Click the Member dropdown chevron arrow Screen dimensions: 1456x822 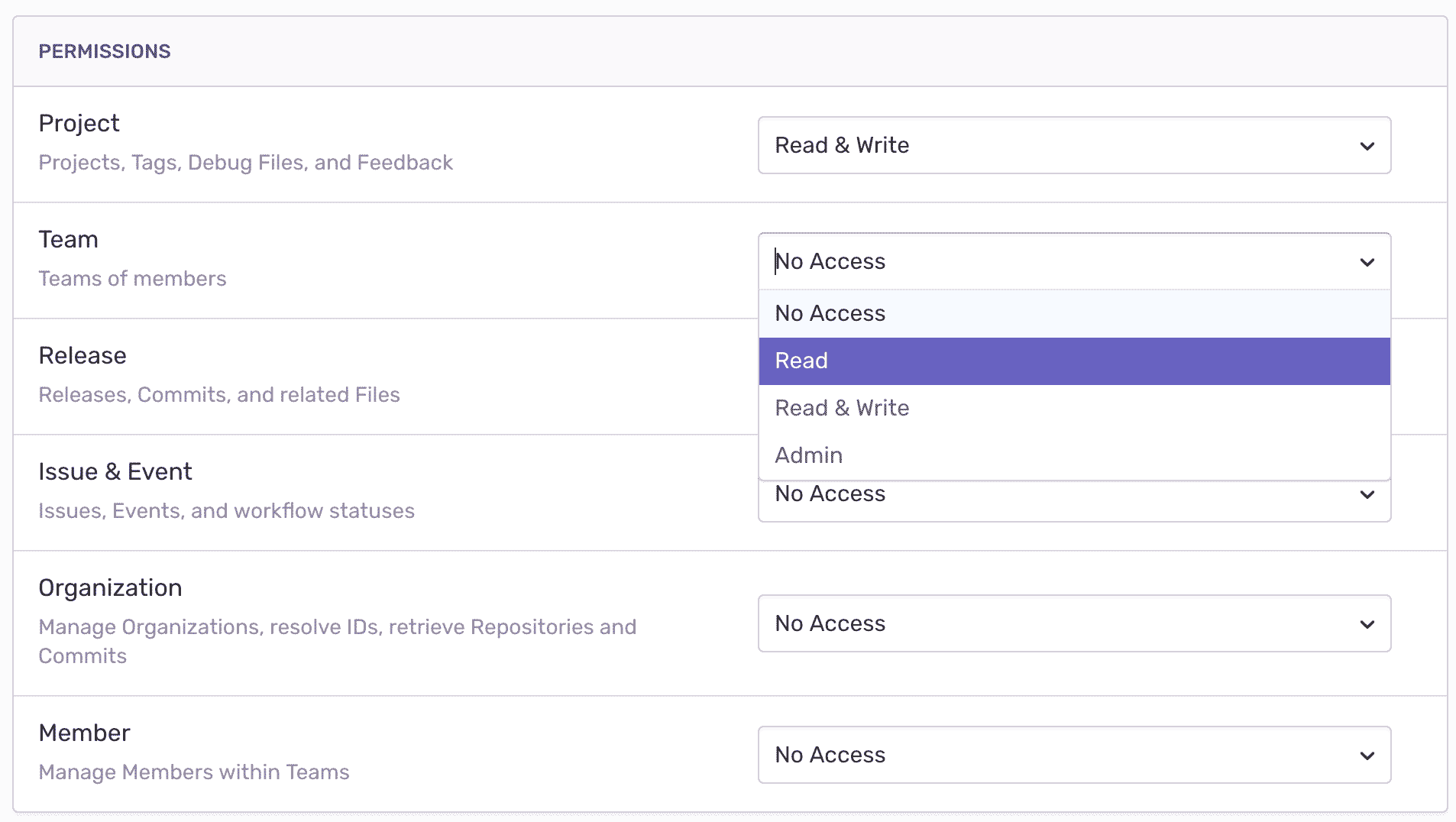(1367, 756)
